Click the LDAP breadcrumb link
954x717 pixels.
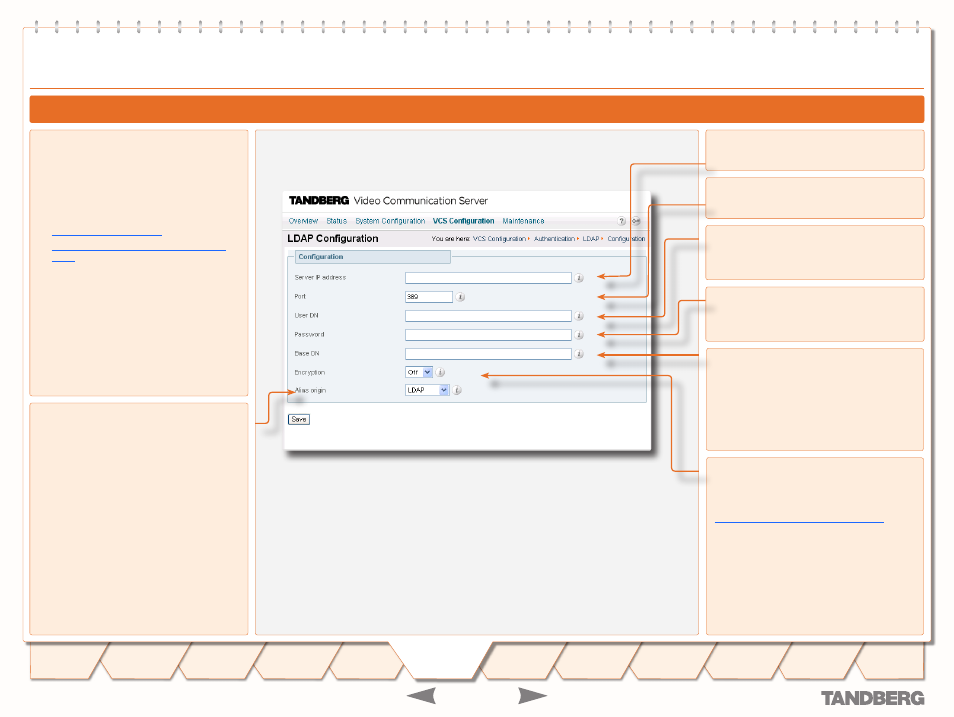click(591, 239)
